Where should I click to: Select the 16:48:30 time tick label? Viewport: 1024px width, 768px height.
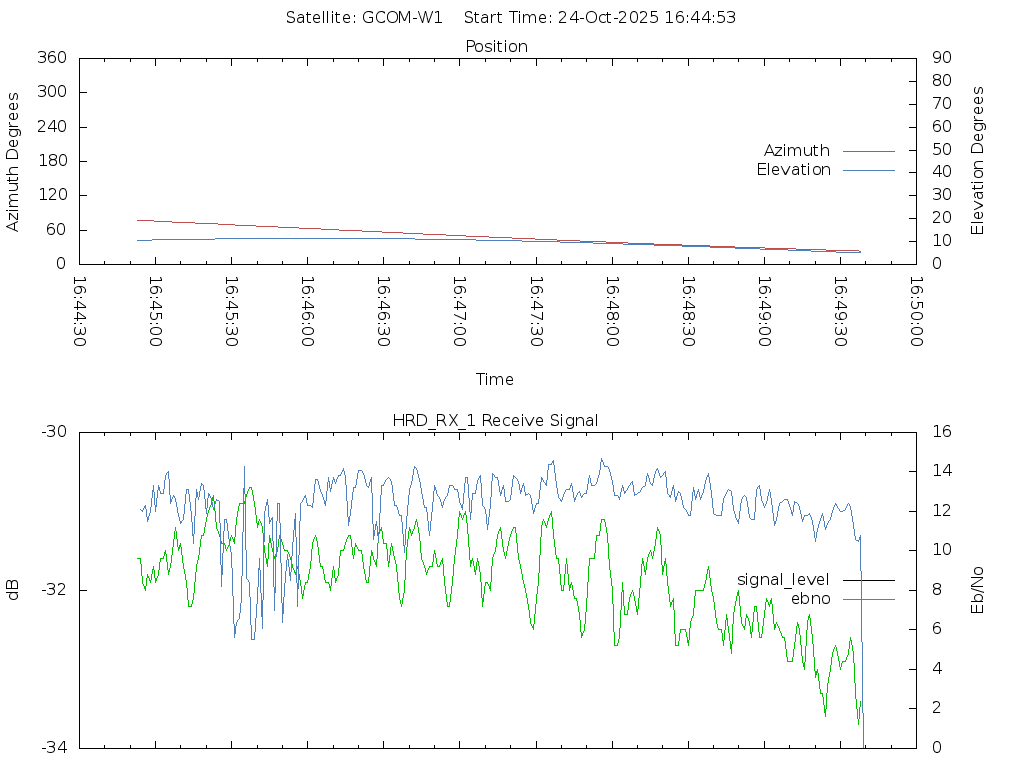[687, 311]
